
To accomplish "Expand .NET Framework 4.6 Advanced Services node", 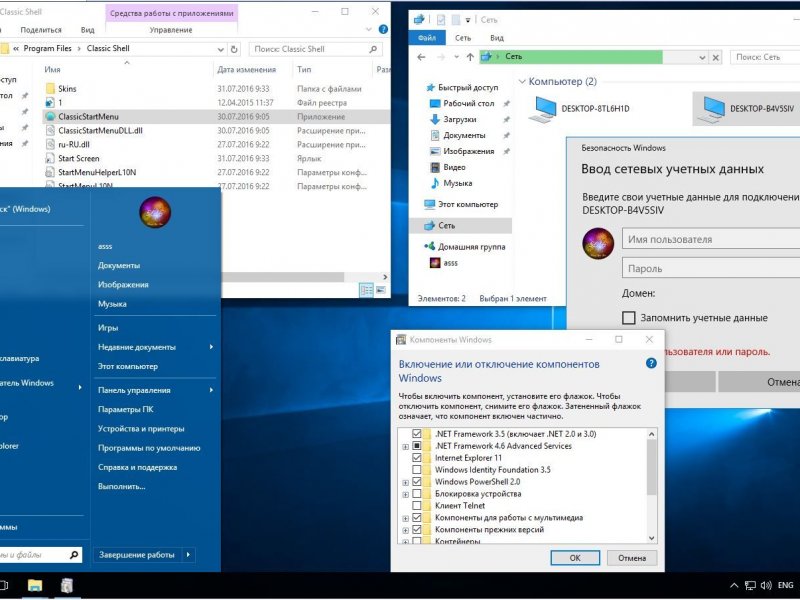I will coord(406,446).
